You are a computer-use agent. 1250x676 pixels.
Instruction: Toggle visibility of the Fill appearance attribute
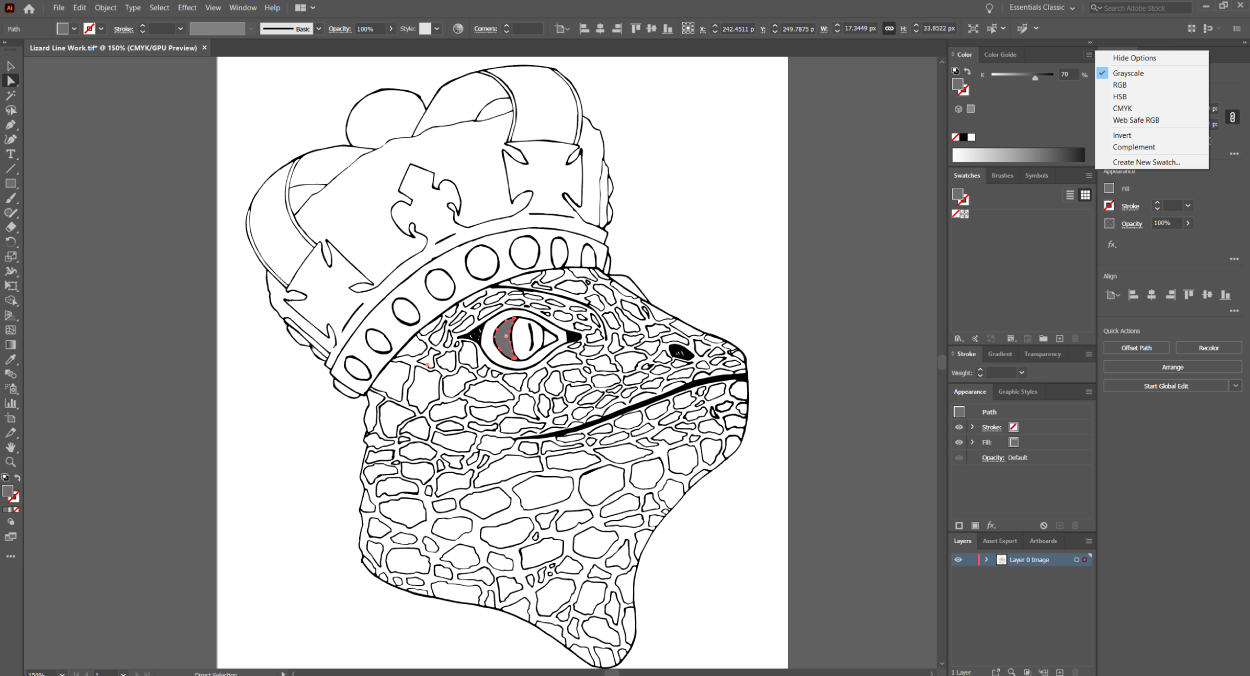click(x=959, y=442)
